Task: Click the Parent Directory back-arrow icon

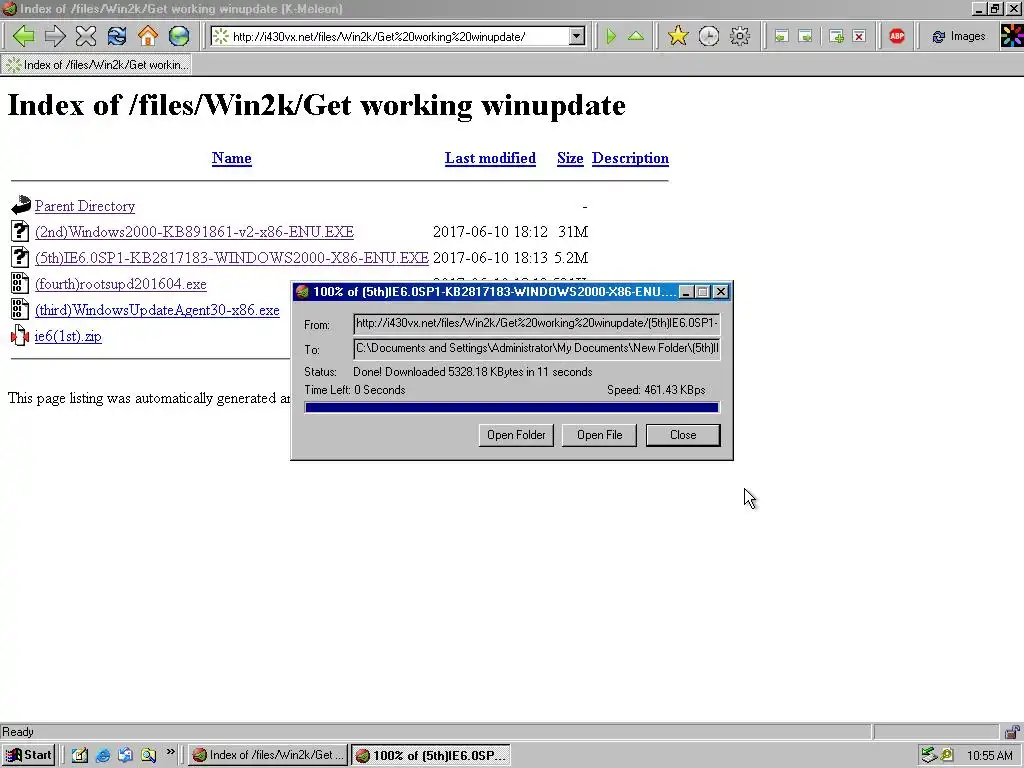Action: (20, 205)
